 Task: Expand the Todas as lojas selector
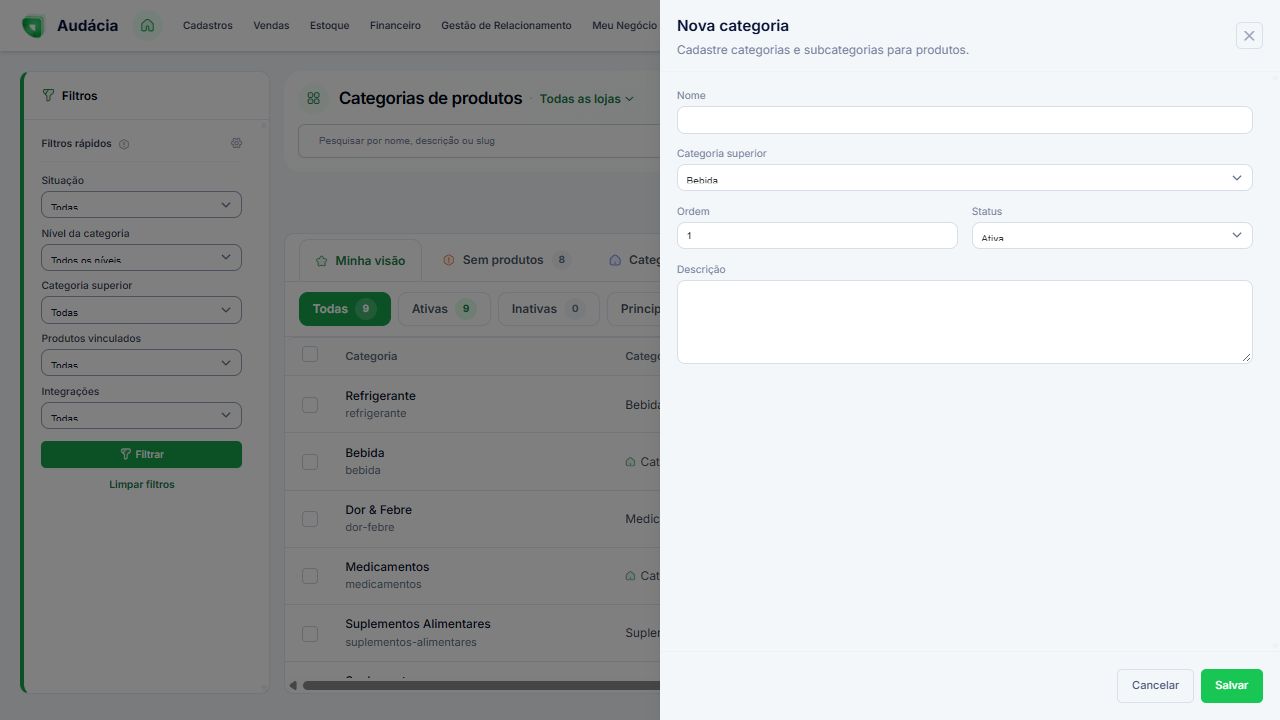tap(587, 99)
